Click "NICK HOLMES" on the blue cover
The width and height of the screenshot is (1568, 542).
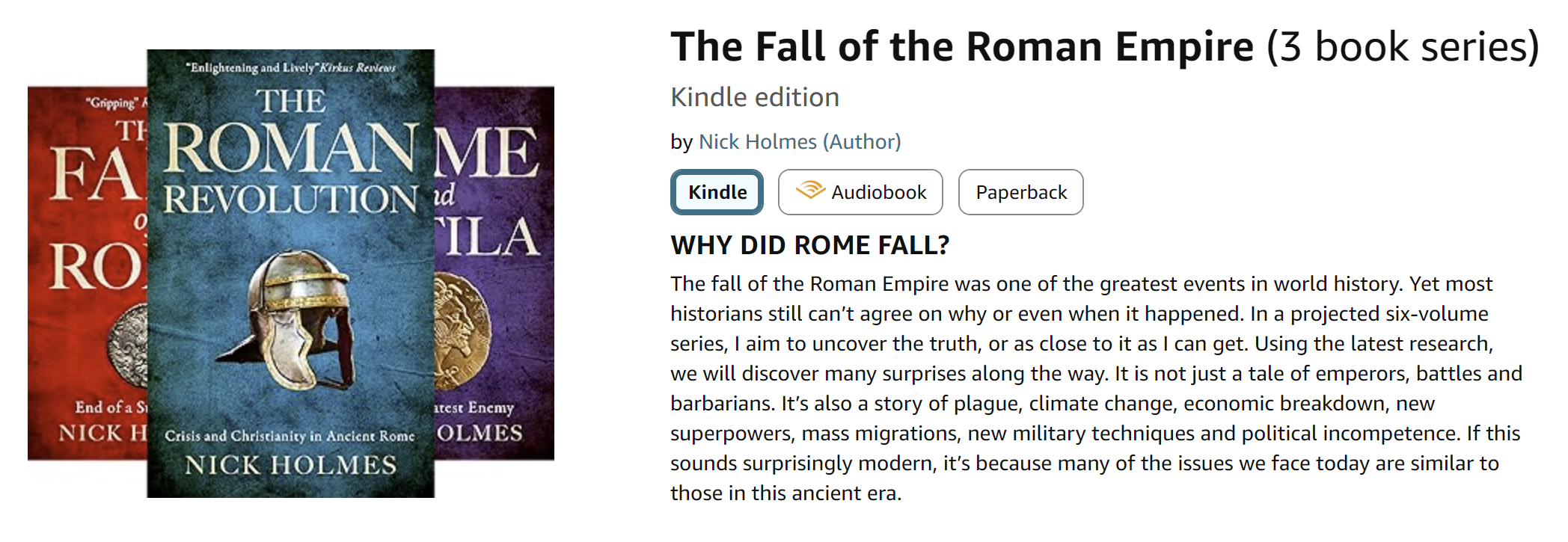[x=290, y=465]
